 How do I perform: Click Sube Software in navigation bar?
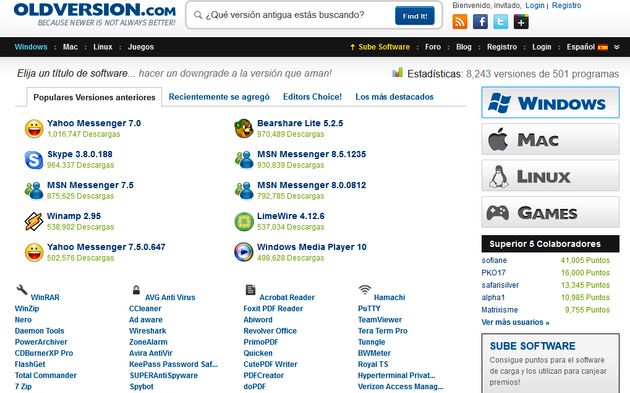pyautogui.click(x=380, y=47)
